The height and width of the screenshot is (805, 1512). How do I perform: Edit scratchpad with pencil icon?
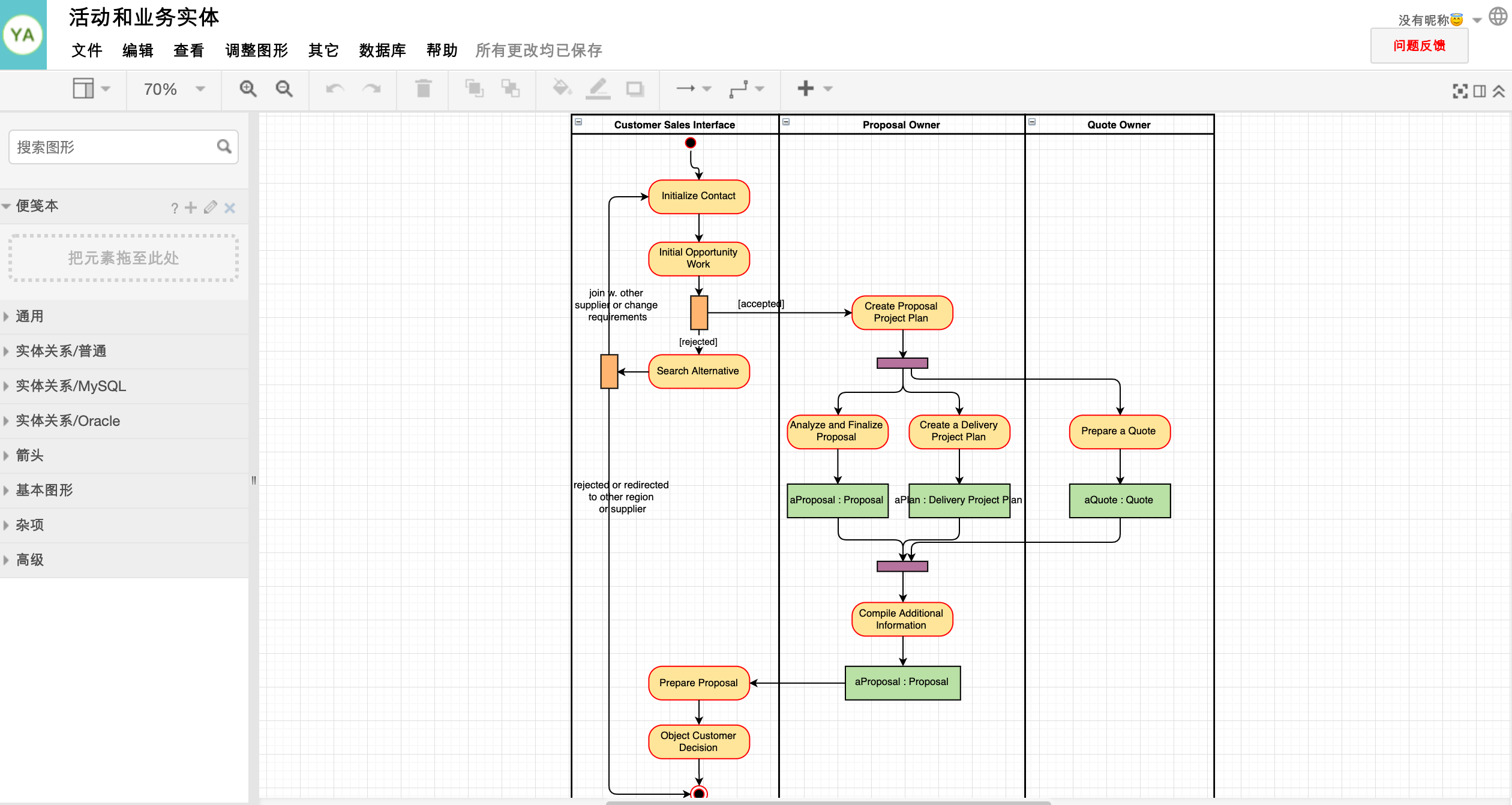click(210, 208)
